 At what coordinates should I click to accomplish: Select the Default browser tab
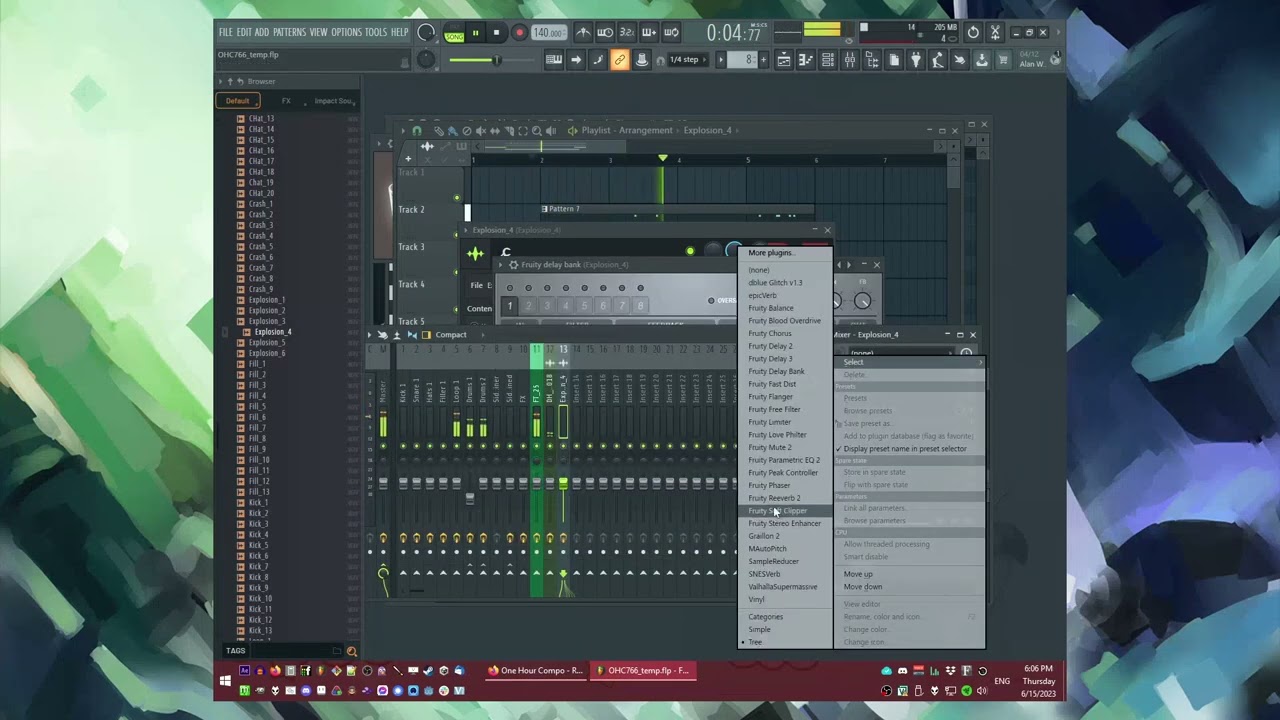pyautogui.click(x=238, y=101)
